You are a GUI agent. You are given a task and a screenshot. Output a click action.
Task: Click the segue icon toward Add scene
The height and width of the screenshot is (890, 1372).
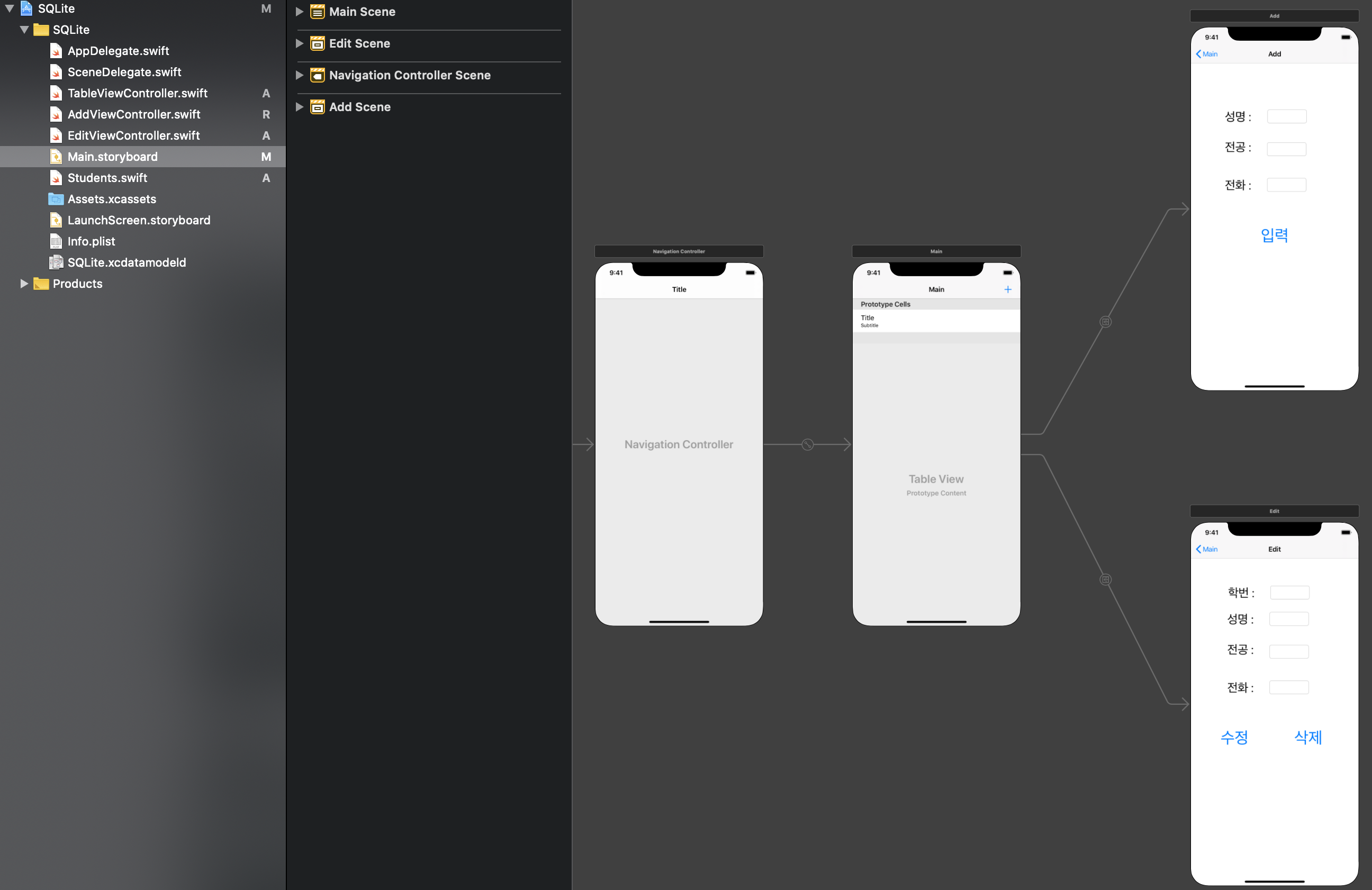[x=1105, y=322]
